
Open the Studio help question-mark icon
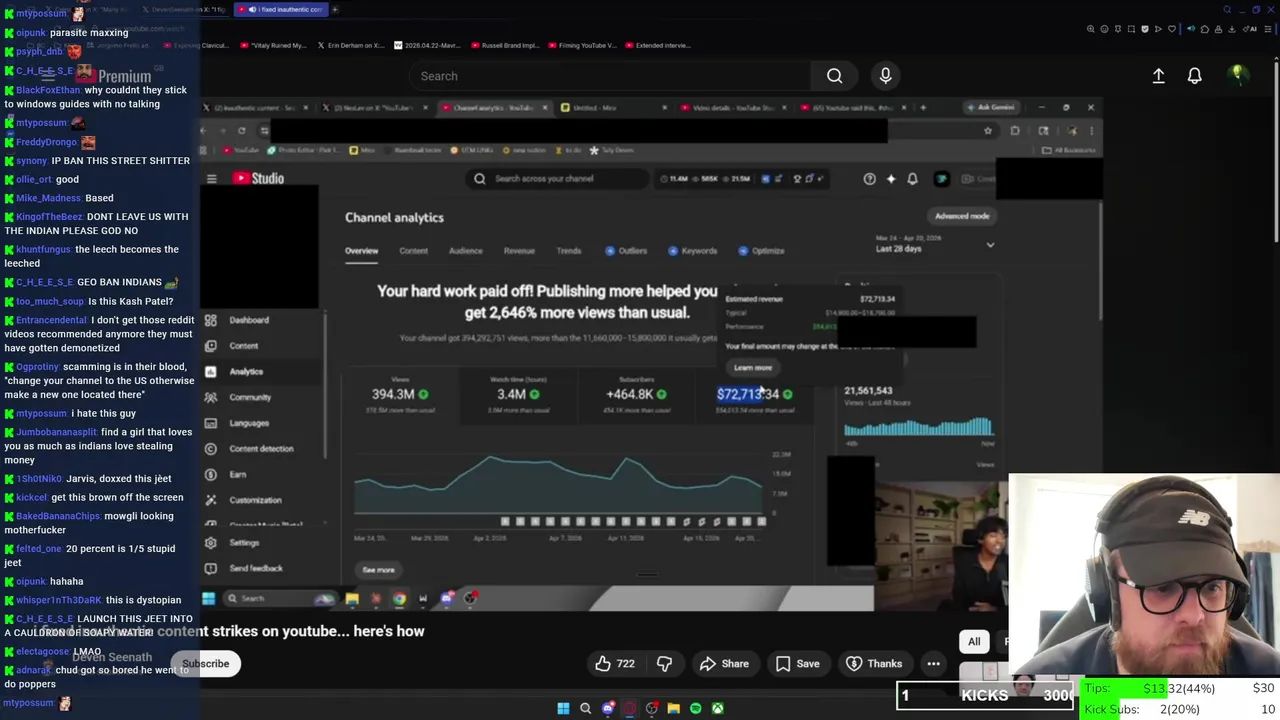(869, 179)
